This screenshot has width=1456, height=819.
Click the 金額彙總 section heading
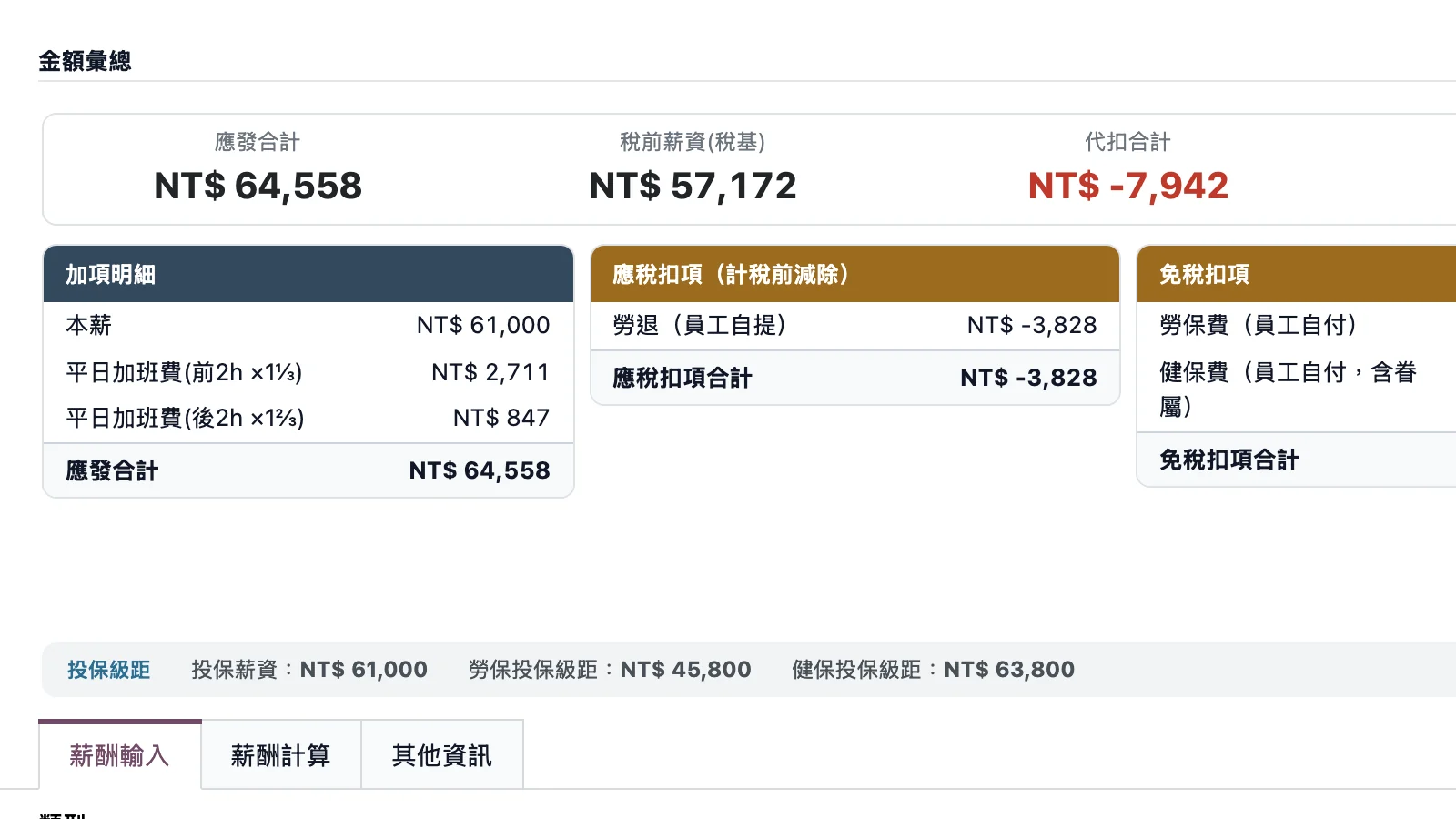pos(85,61)
